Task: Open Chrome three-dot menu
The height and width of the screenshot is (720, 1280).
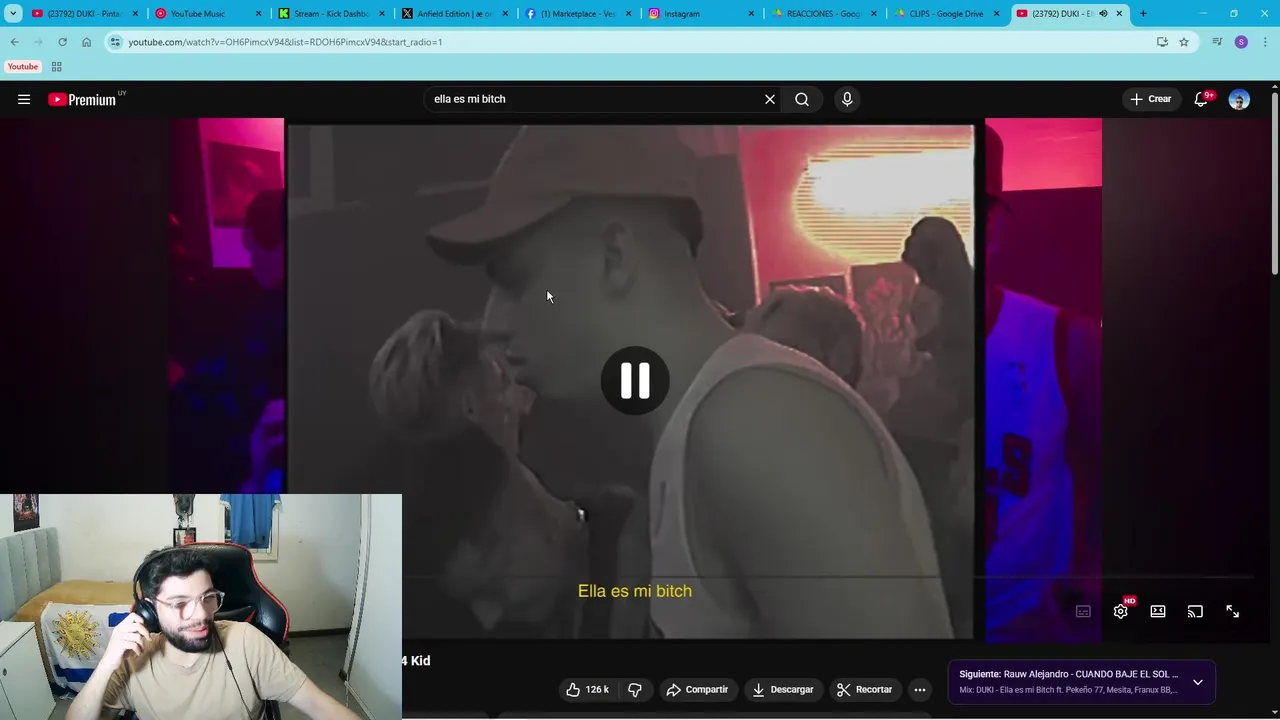Action: (x=1265, y=42)
